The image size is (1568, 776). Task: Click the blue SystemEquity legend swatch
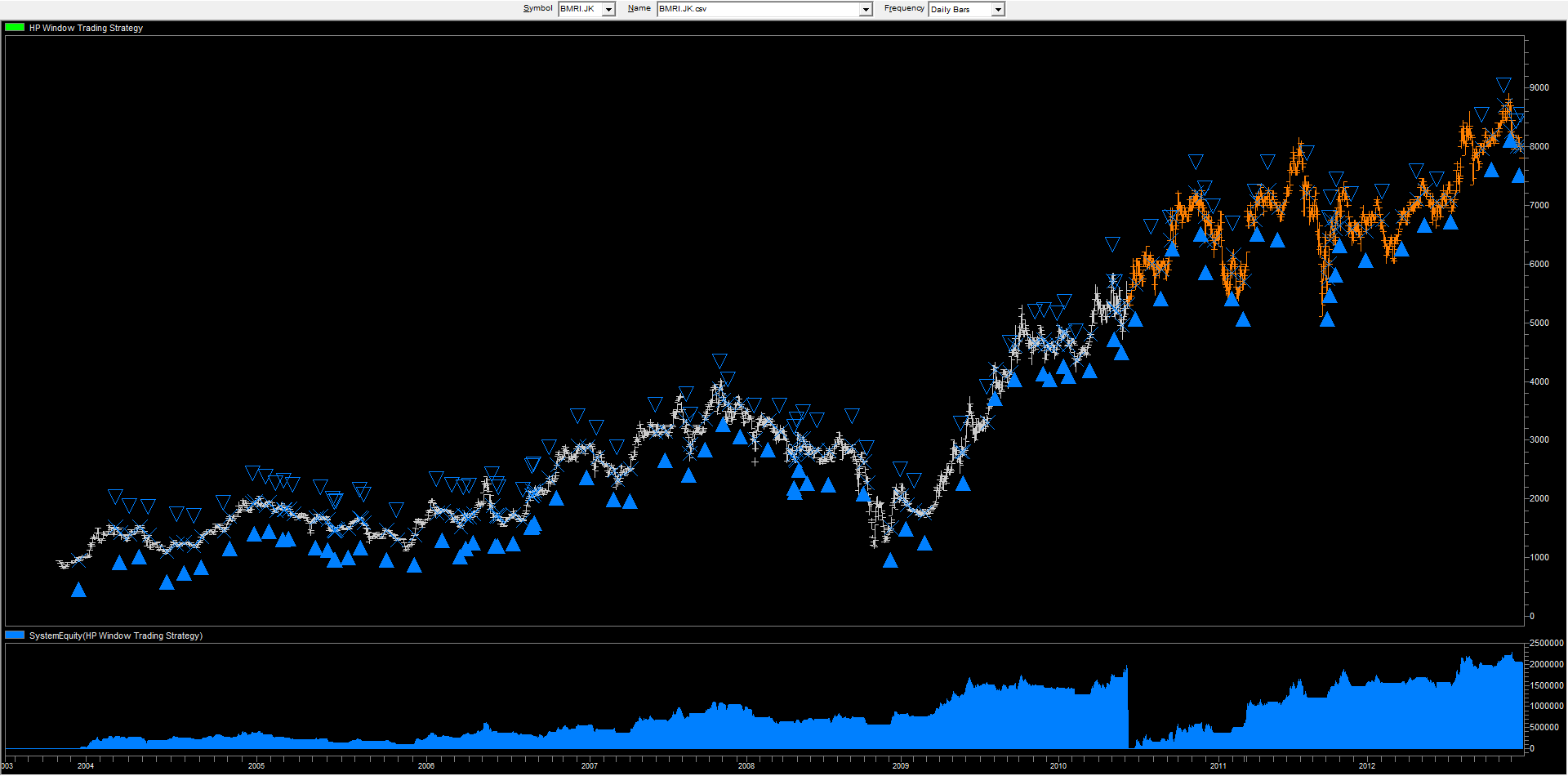coord(15,635)
